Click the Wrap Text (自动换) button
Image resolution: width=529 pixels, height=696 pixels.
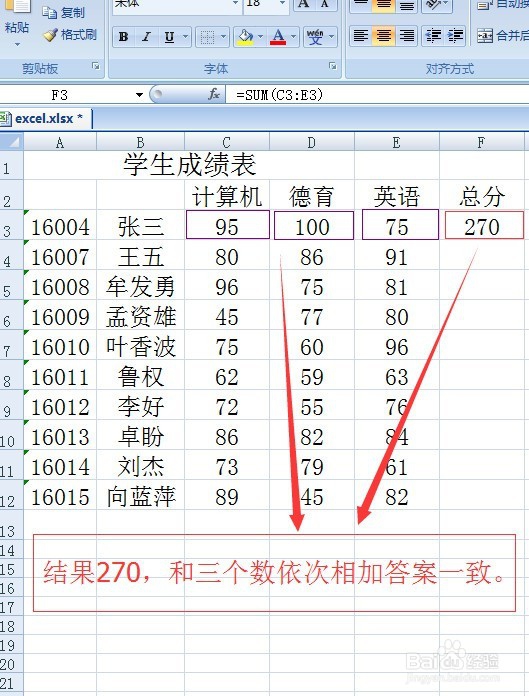pos(502,4)
